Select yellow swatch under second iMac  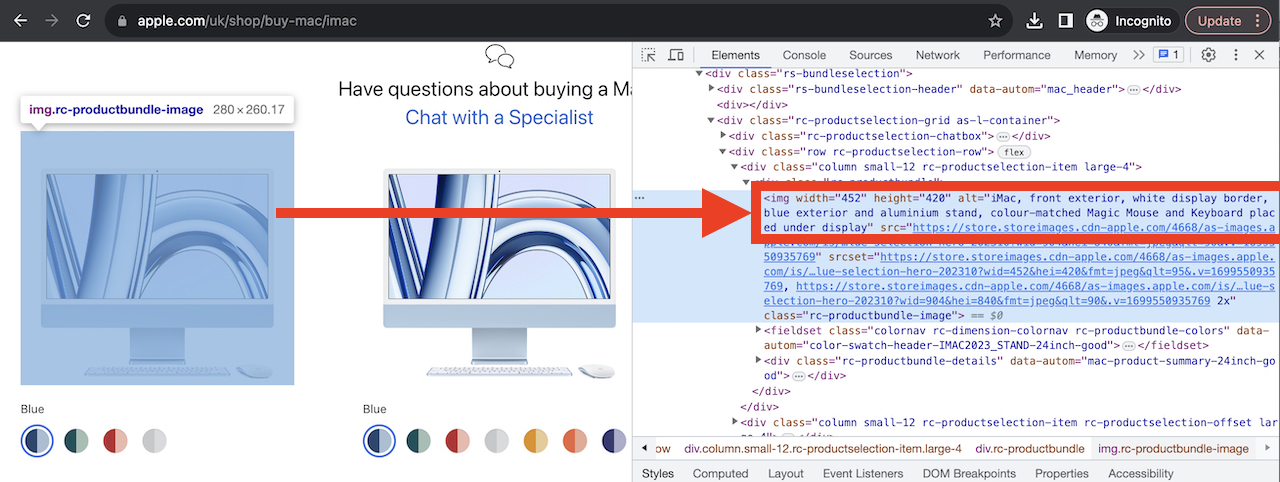point(536,441)
